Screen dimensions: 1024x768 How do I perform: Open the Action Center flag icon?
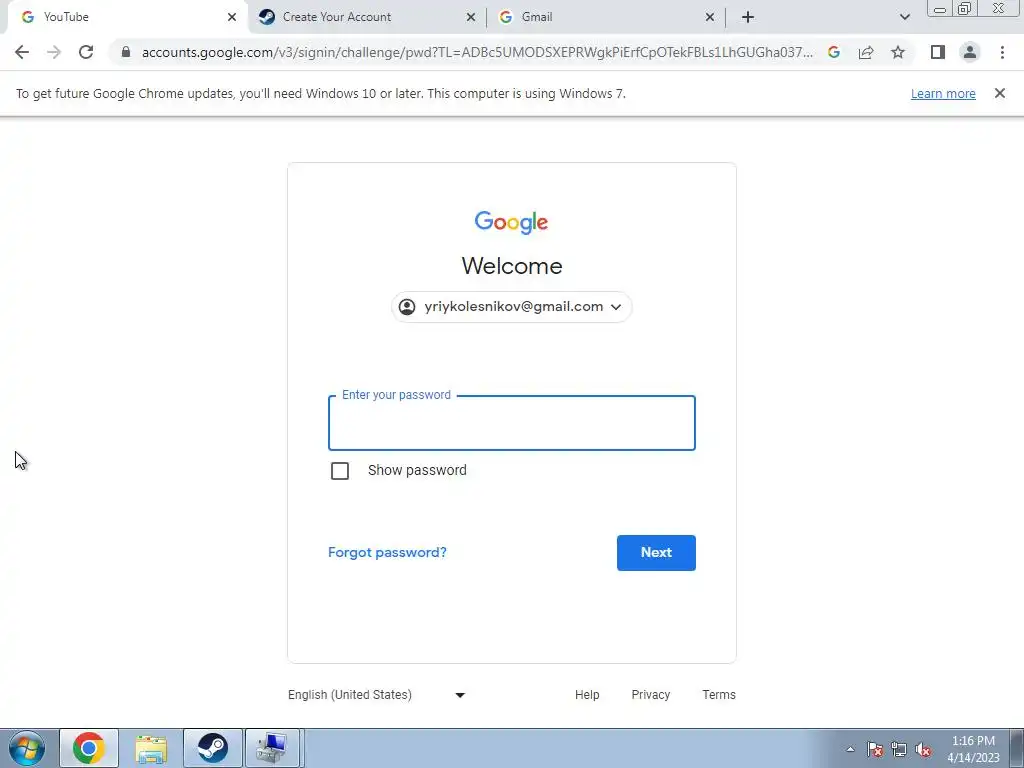point(875,749)
